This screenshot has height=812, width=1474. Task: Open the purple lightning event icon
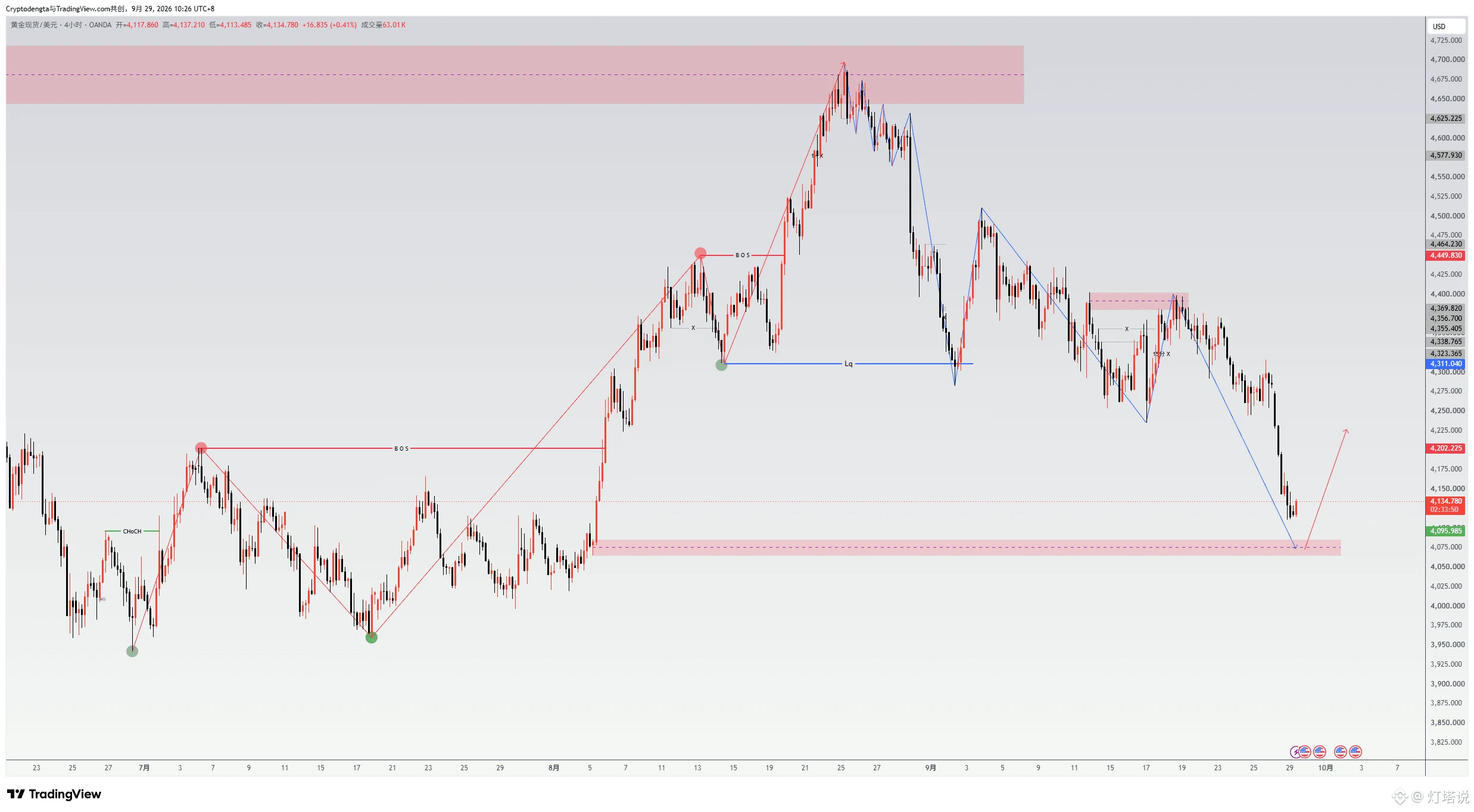coord(1295,752)
